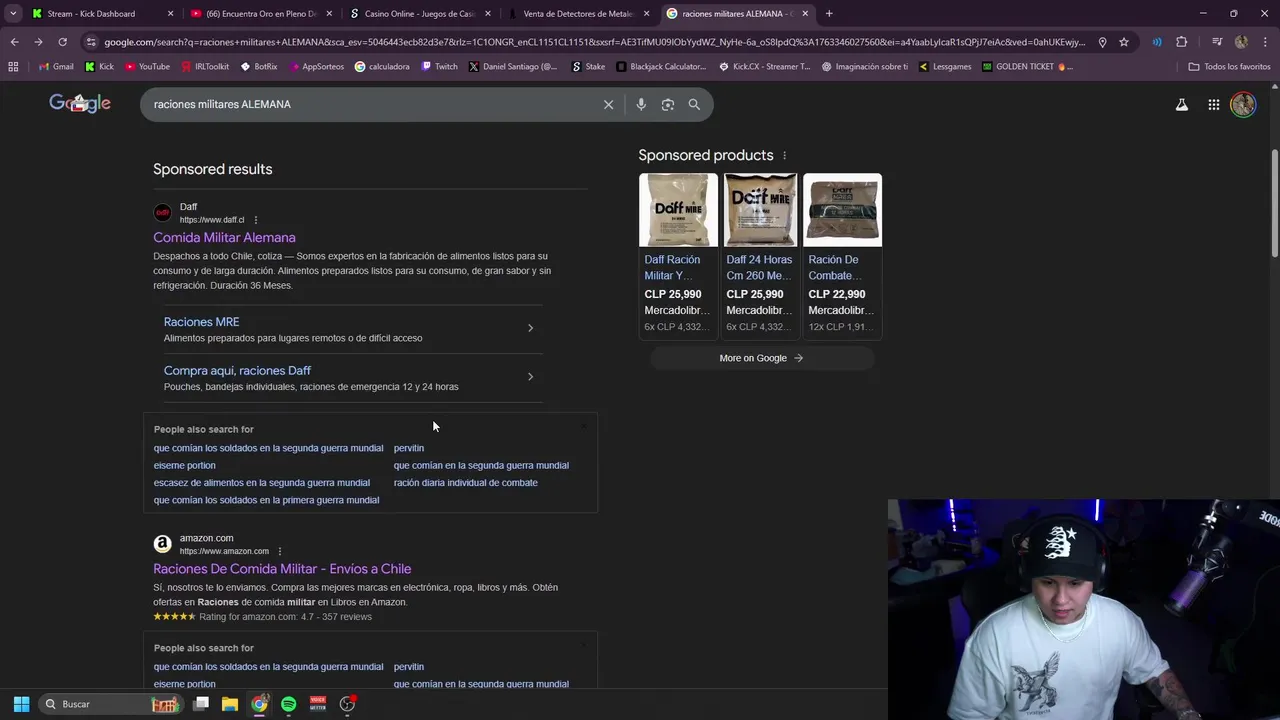Open the Gmail bookmark
Screen dimensions: 1280x720
pyautogui.click(x=55, y=66)
